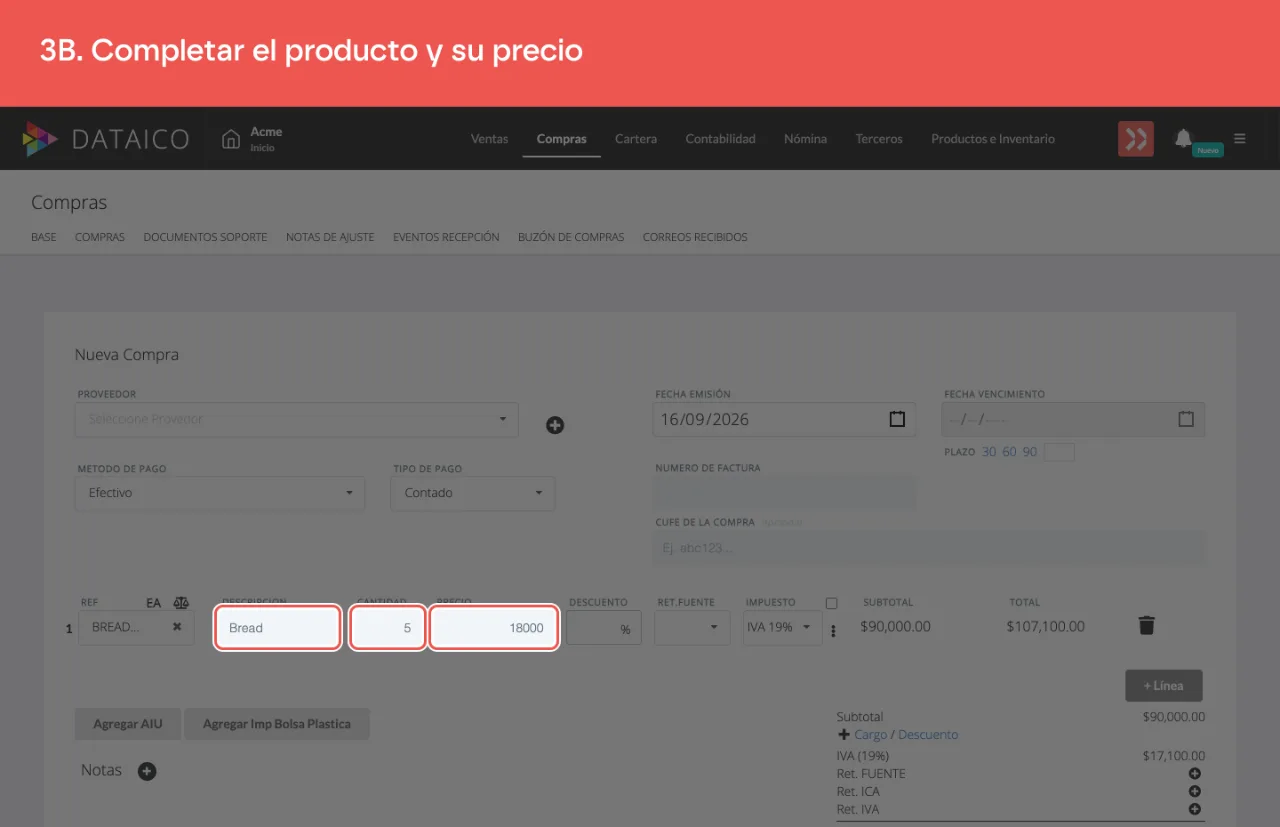Open Productos e Inventario menu

[x=993, y=139]
